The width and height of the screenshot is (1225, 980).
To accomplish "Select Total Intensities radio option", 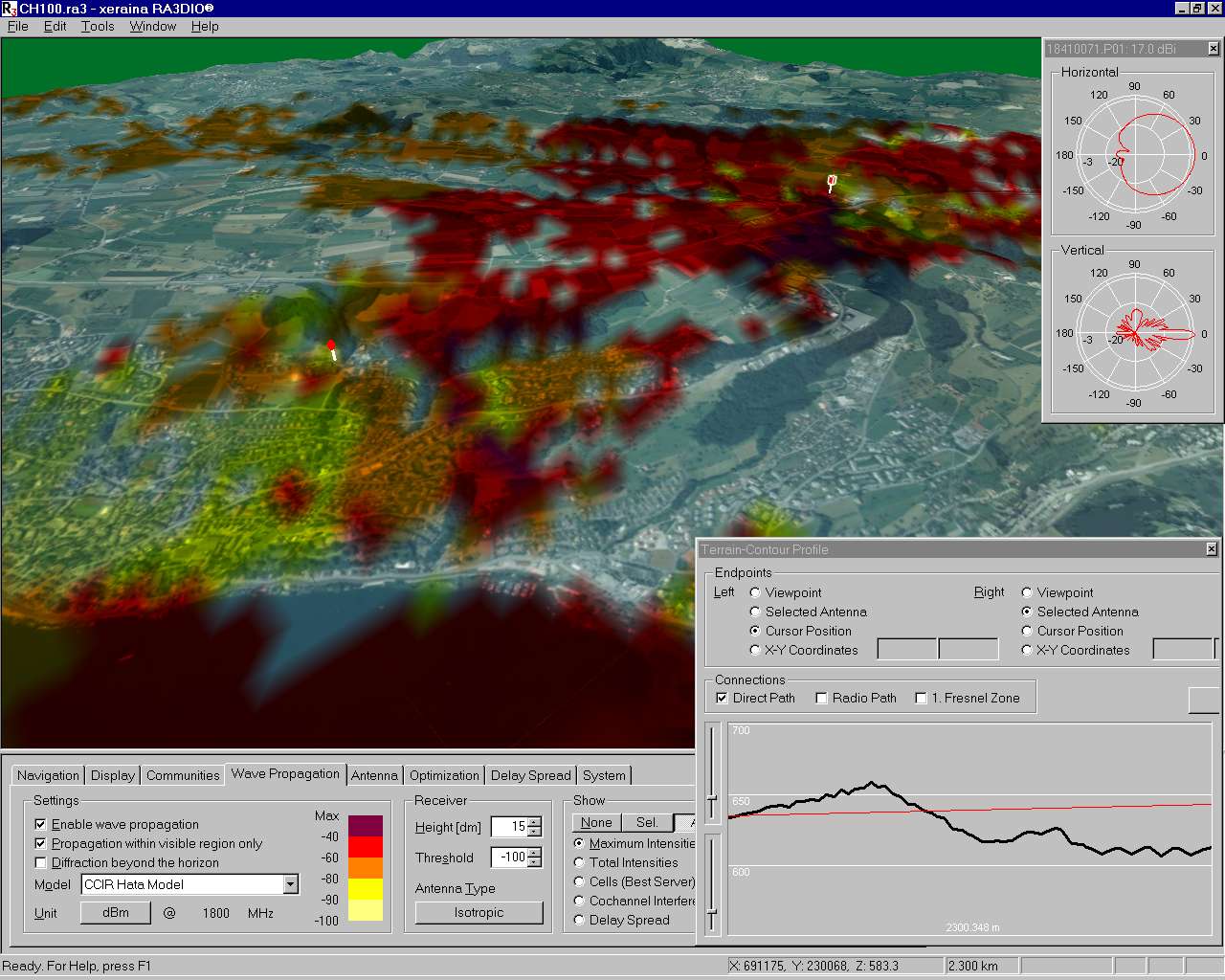I will click(x=579, y=862).
